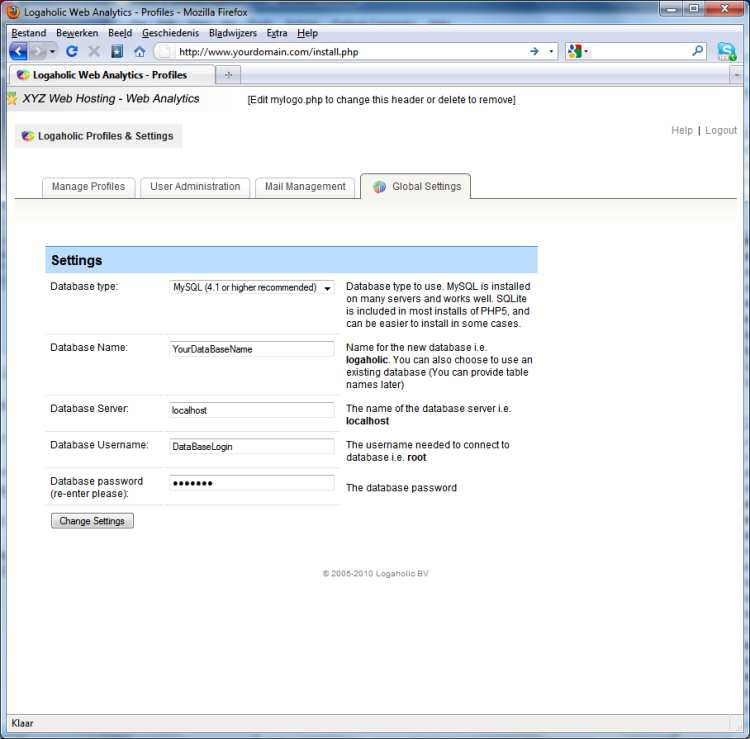Click the Go arrow in address bar
The height and width of the screenshot is (739, 750).
pos(534,51)
